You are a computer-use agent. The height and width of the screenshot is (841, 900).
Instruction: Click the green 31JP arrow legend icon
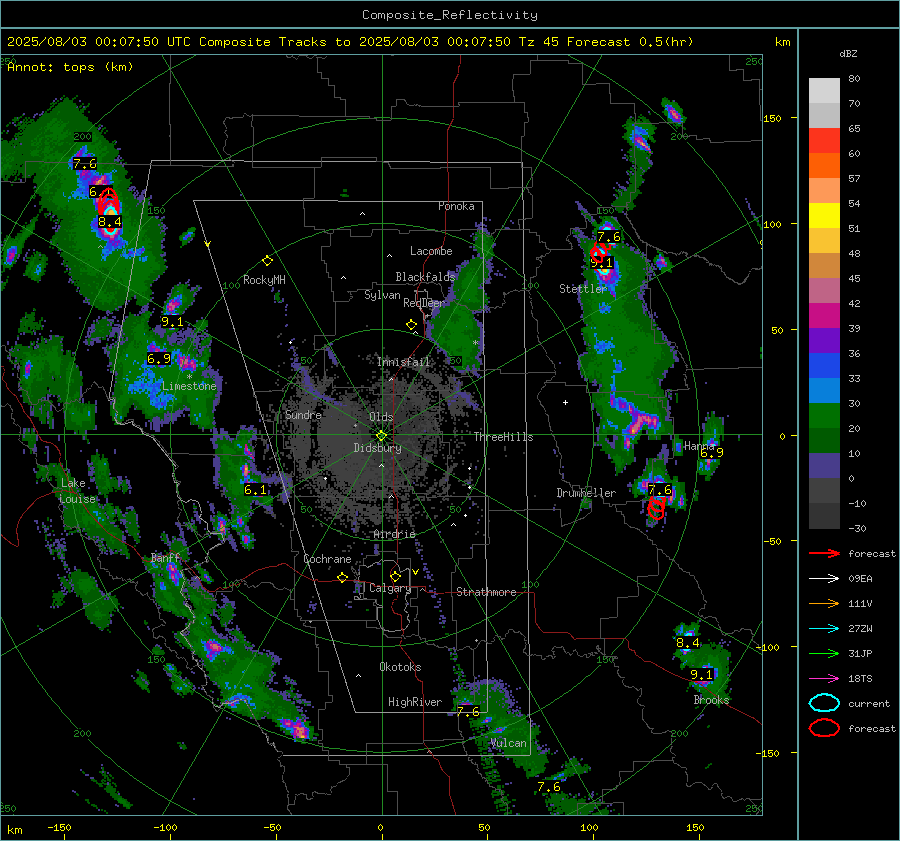coord(824,653)
